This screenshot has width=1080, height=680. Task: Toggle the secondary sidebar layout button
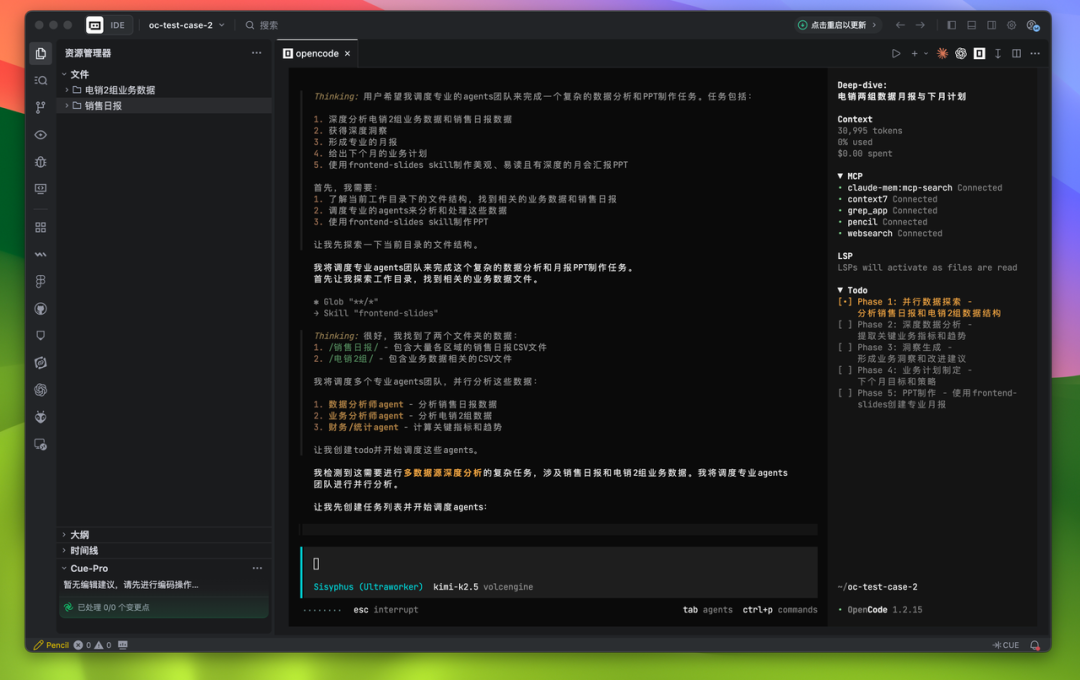[991, 25]
